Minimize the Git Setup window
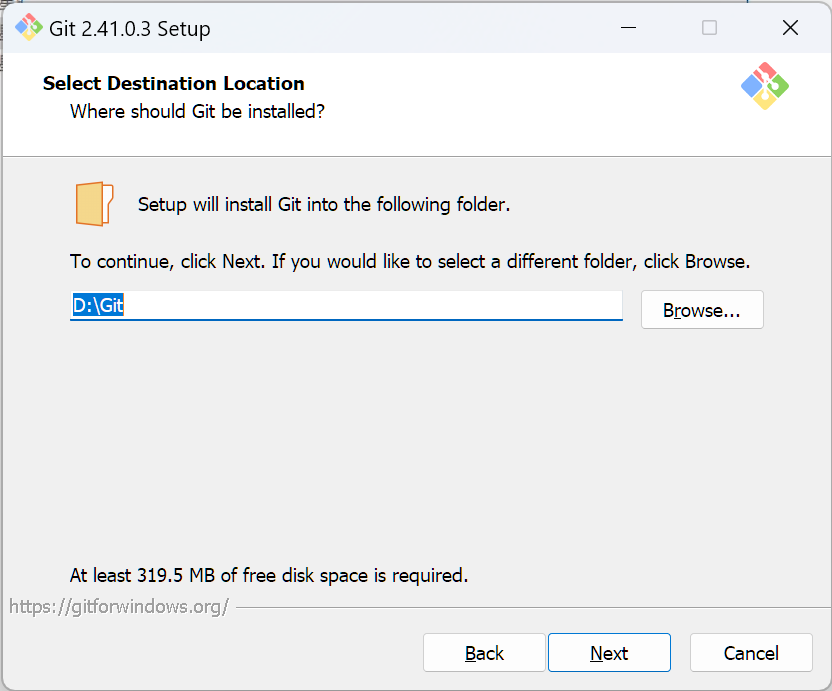This screenshot has height=691, width=832. pos(628,28)
